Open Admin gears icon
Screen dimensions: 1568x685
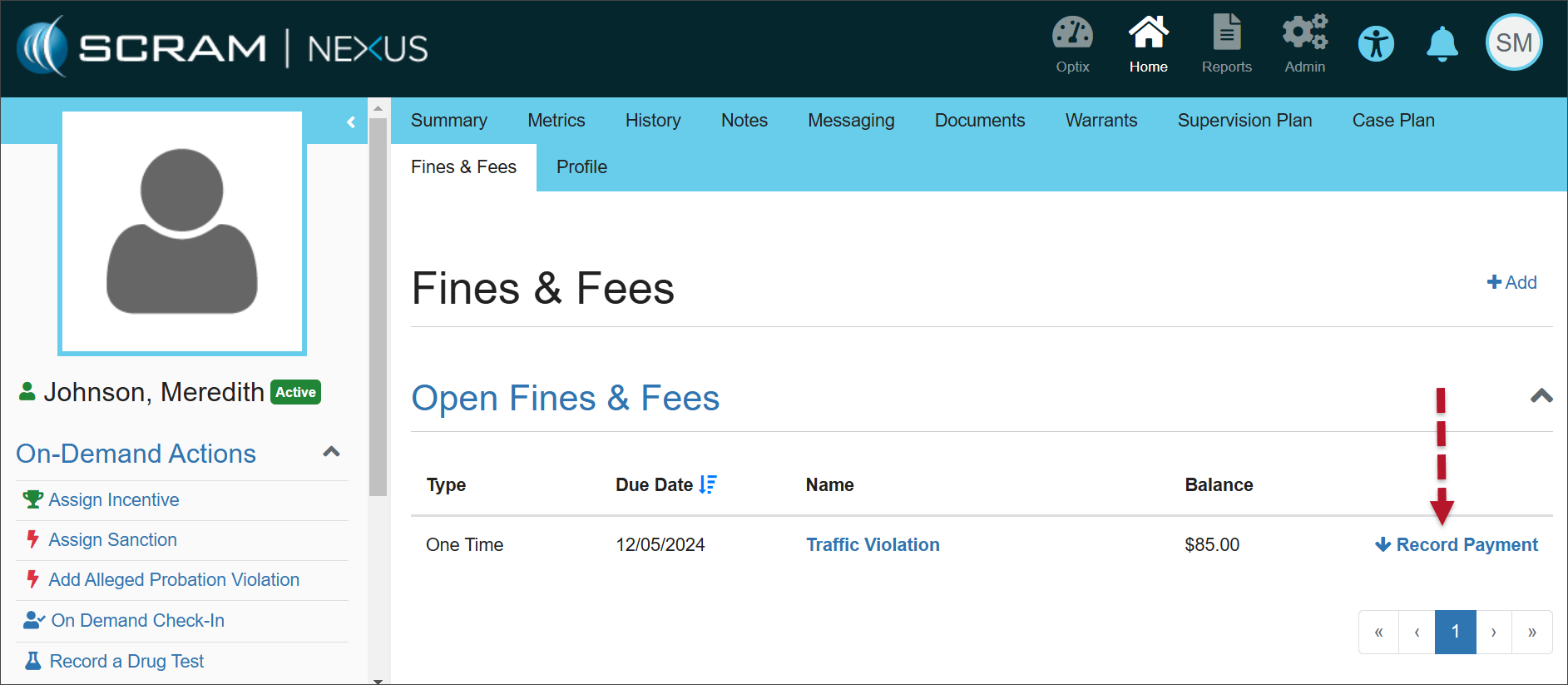click(x=1304, y=35)
